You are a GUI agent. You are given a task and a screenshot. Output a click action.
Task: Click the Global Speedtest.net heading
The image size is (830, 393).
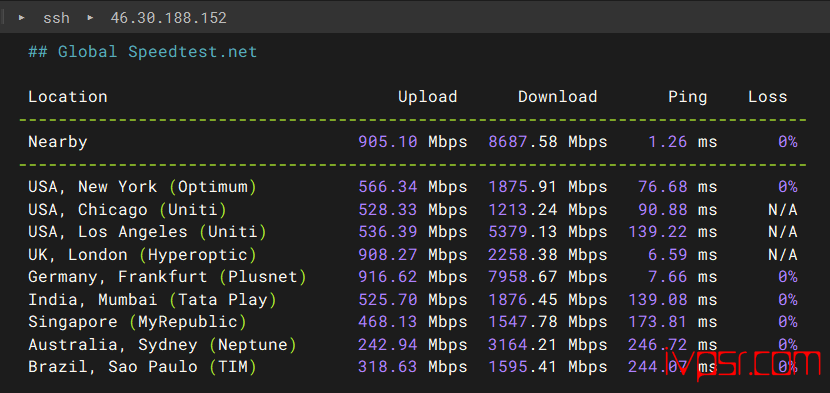143,52
